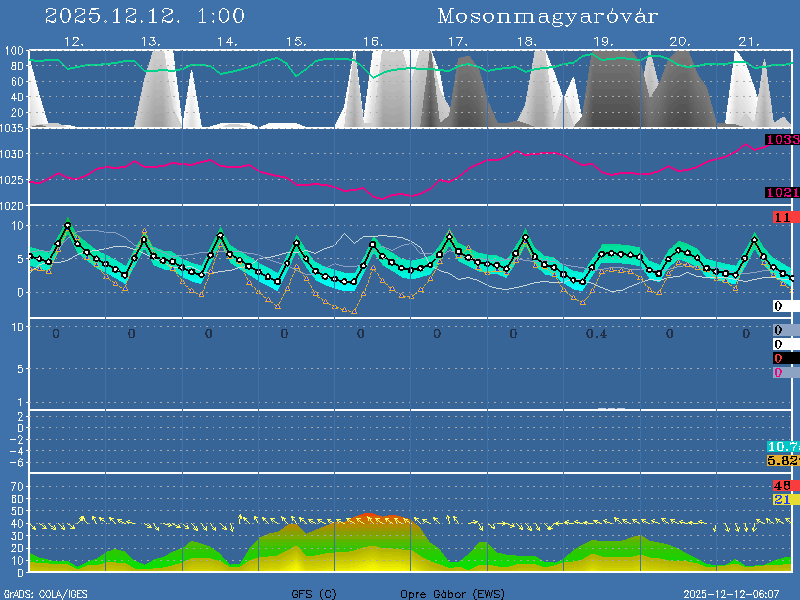Click the red 48 wind gust label
This screenshot has width=800, height=600.
pyautogui.click(x=783, y=486)
